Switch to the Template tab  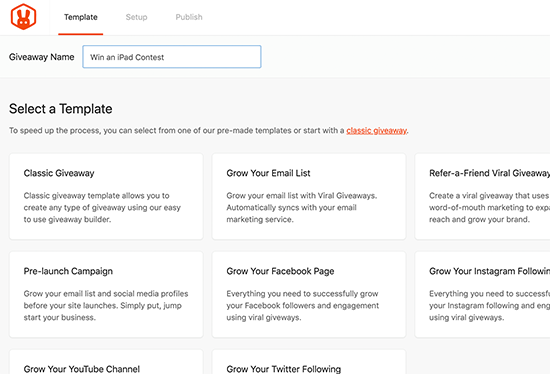click(81, 17)
